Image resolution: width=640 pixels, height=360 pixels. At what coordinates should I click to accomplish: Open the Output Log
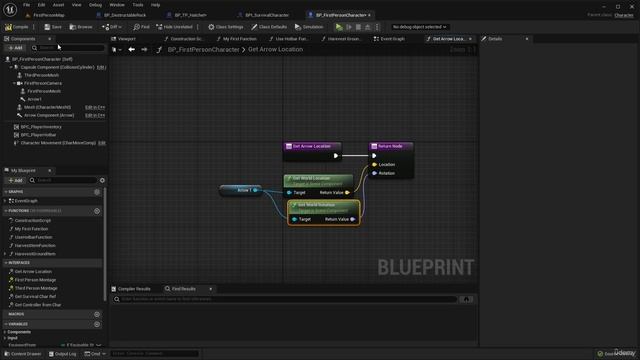(x=62, y=354)
